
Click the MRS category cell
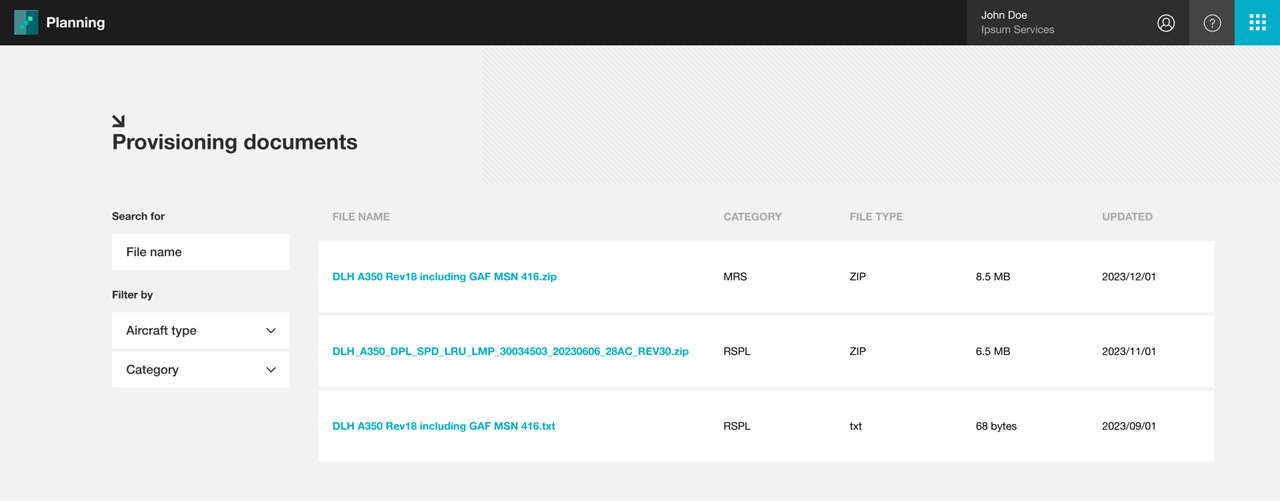tap(735, 276)
